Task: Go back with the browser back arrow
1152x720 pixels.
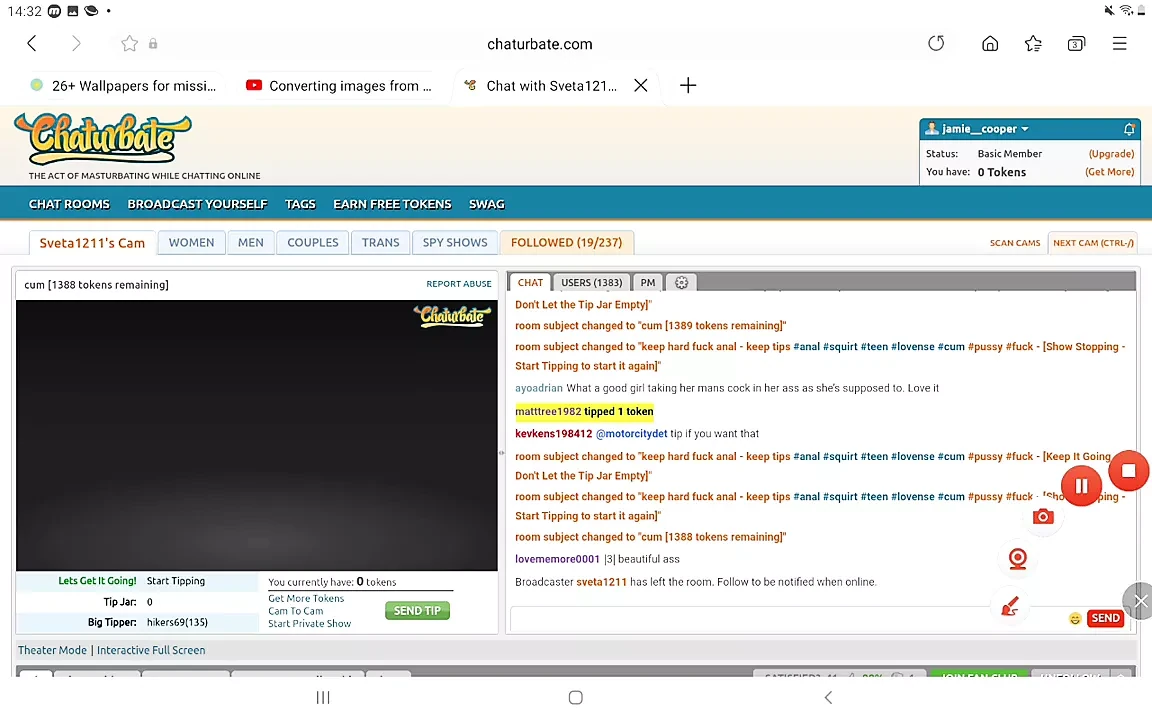Action: pos(32,43)
